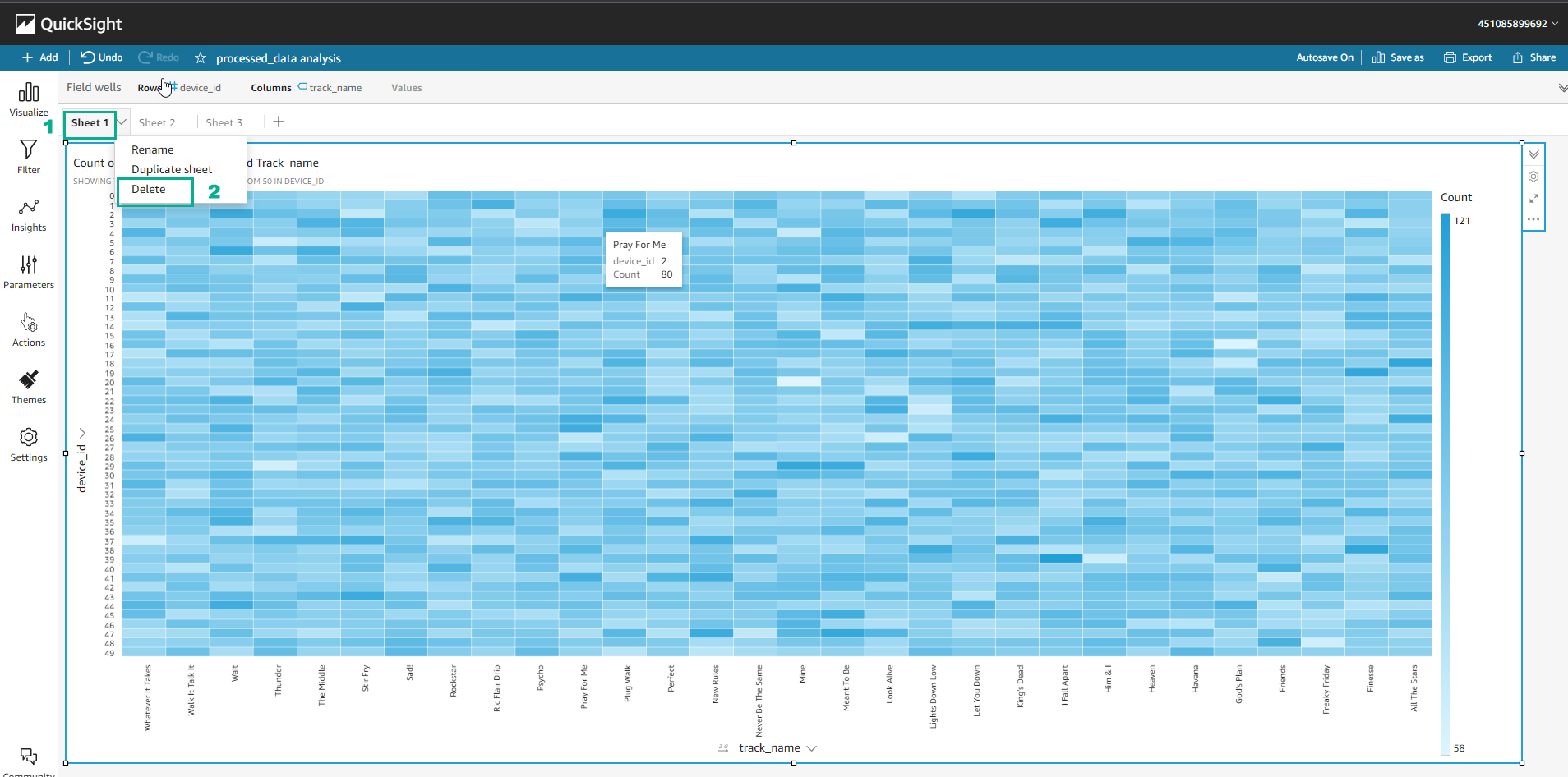Click the Values field well

pyautogui.click(x=407, y=88)
